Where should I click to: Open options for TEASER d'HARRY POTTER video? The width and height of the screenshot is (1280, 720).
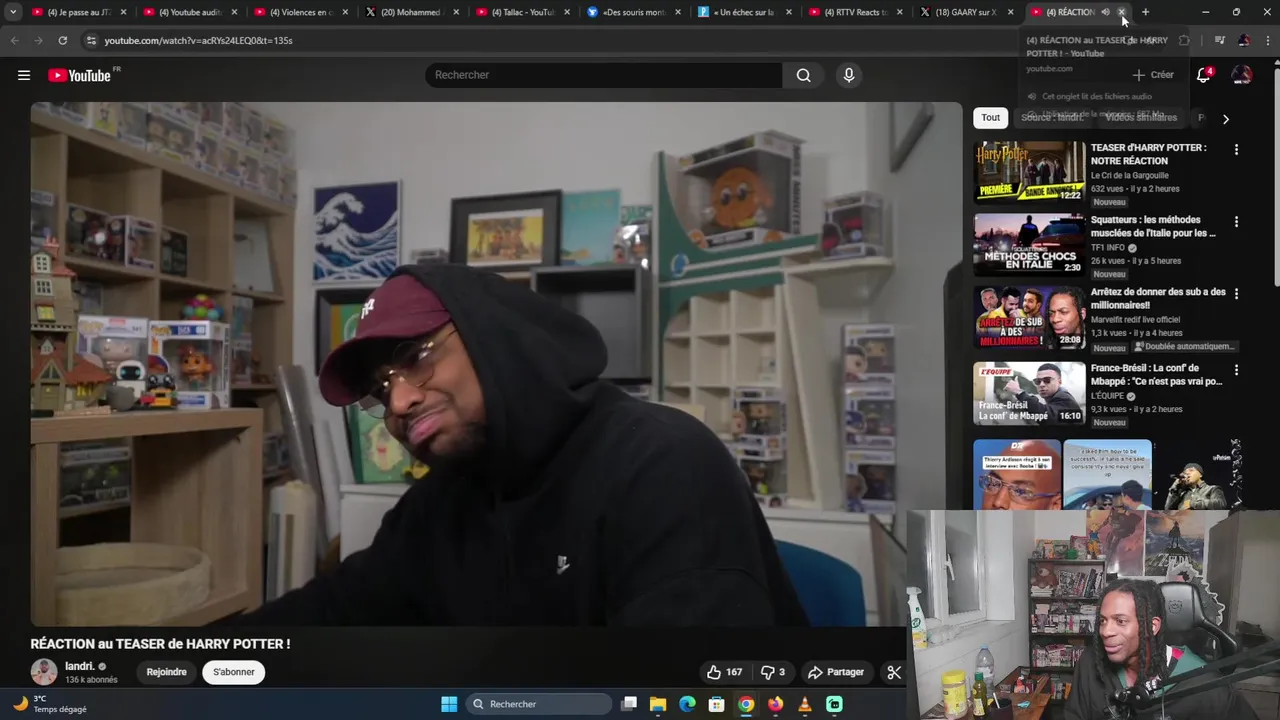pos(1236,149)
